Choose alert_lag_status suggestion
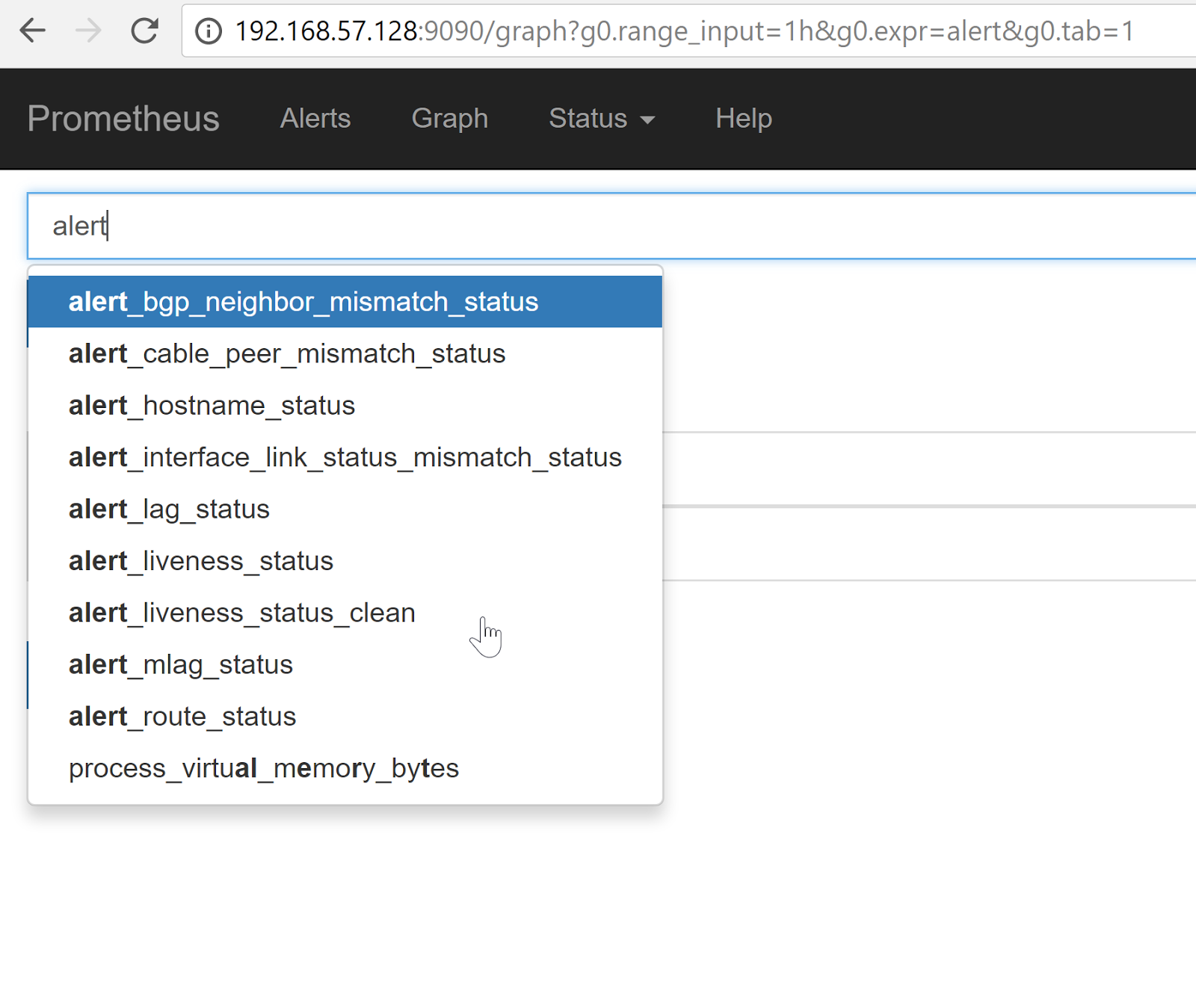The height and width of the screenshot is (1008, 1196). (169, 509)
